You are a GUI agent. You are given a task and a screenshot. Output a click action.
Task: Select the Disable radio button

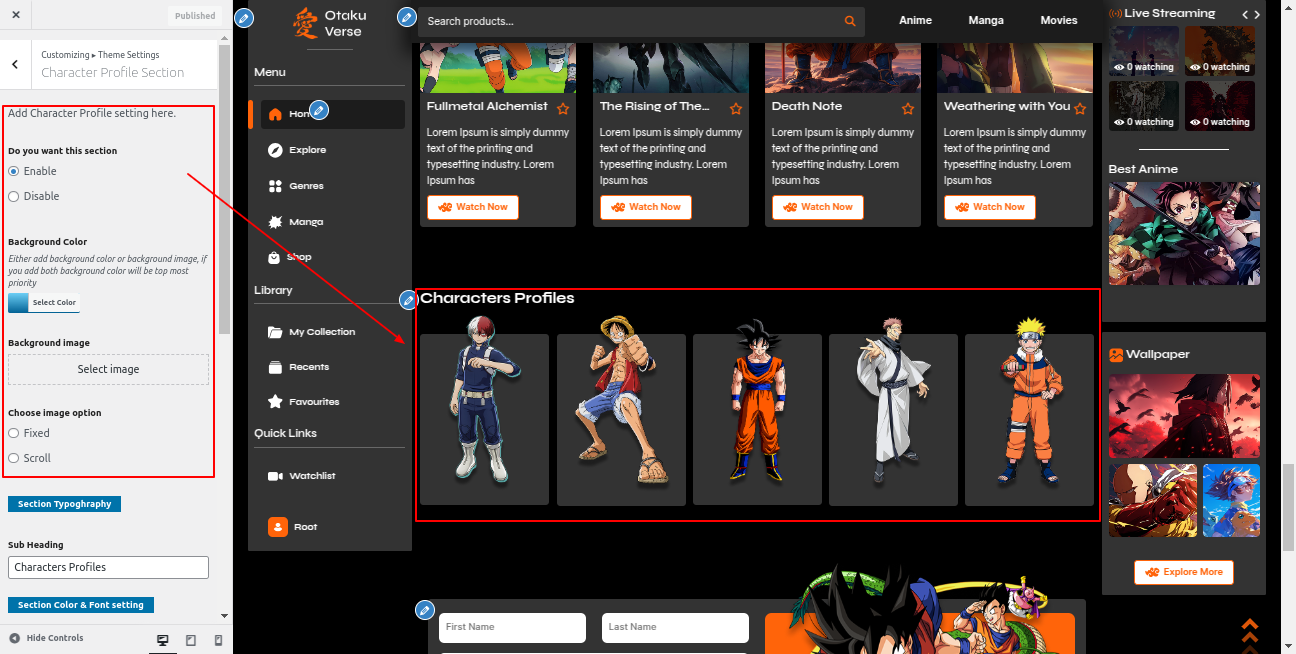pos(14,196)
